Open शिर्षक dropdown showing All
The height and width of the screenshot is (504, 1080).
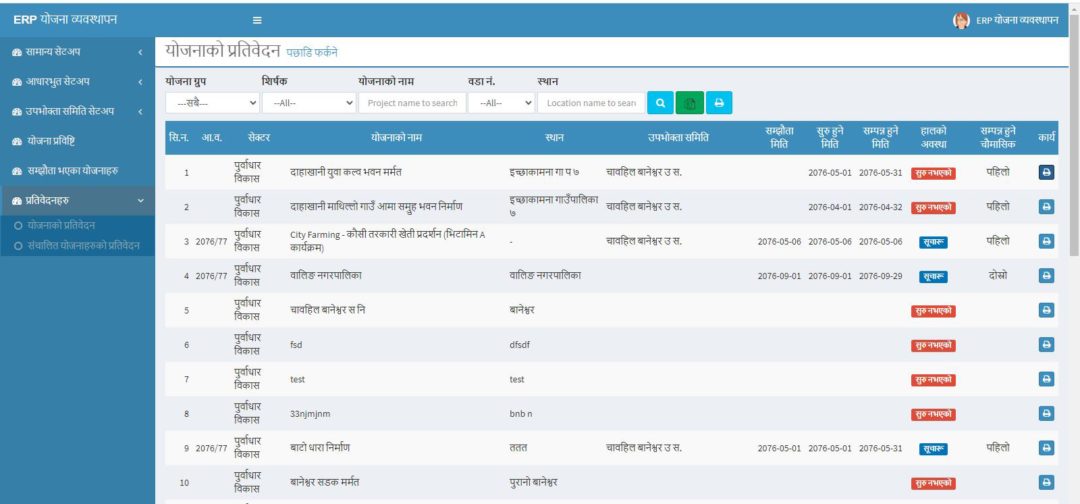309,103
